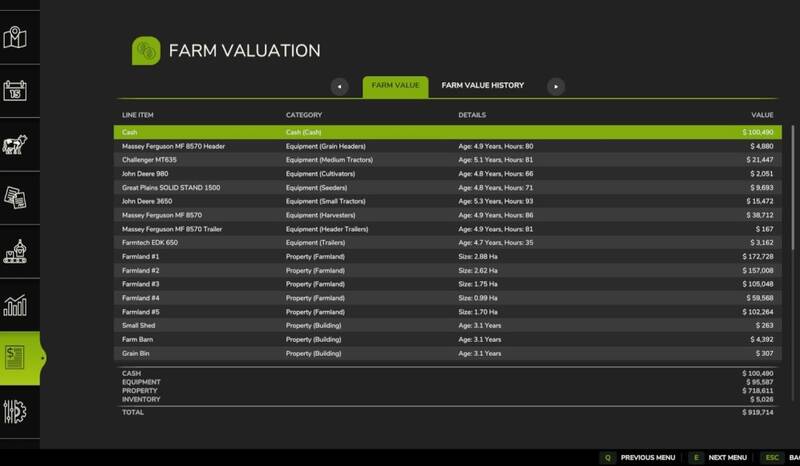The image size is (800, 466).
Task: Open the contracts documents sidebar icon
Action: click(x=14, y=196)
